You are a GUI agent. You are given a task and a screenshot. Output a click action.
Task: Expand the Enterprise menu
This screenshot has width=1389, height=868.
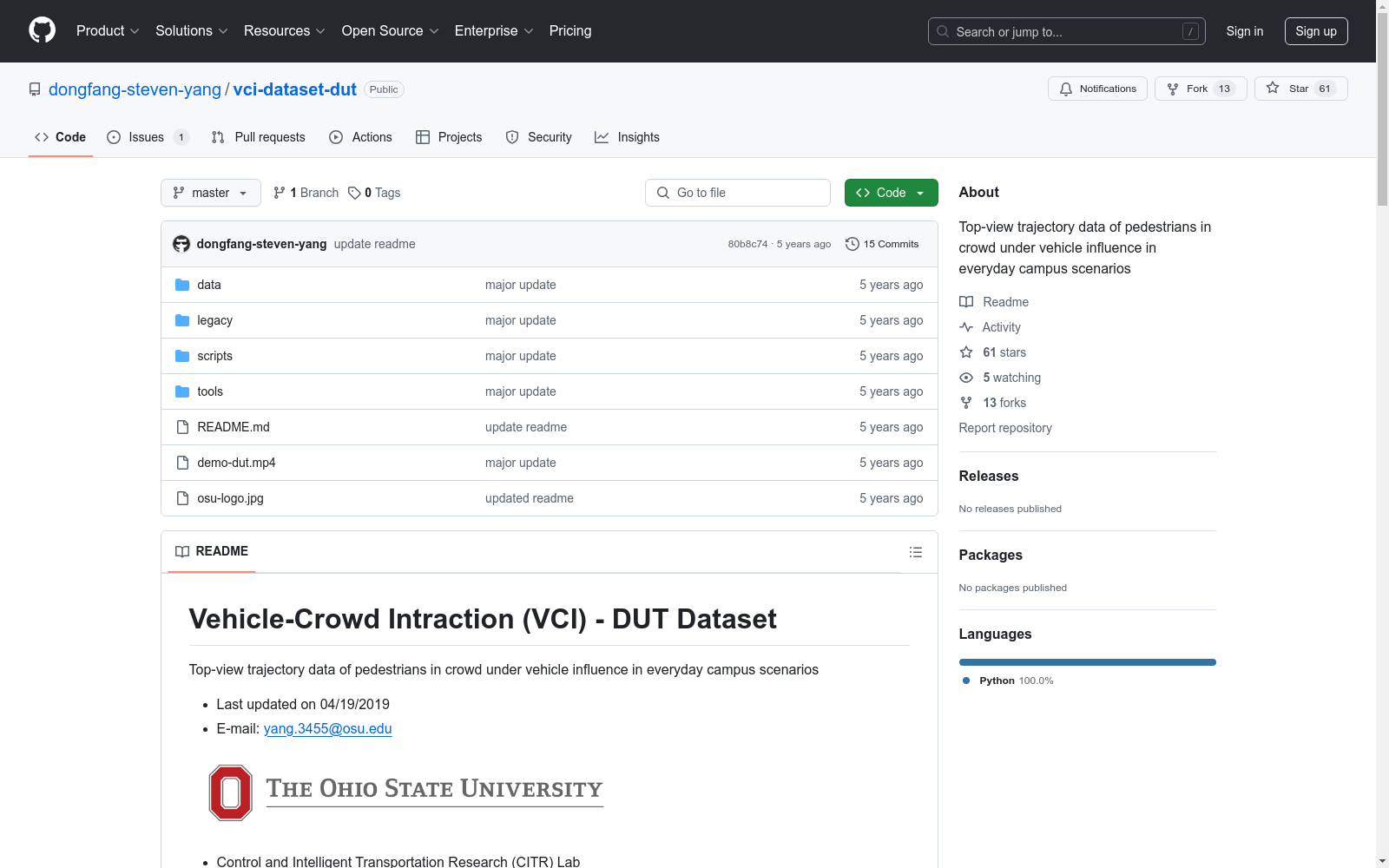coord(494,30)
